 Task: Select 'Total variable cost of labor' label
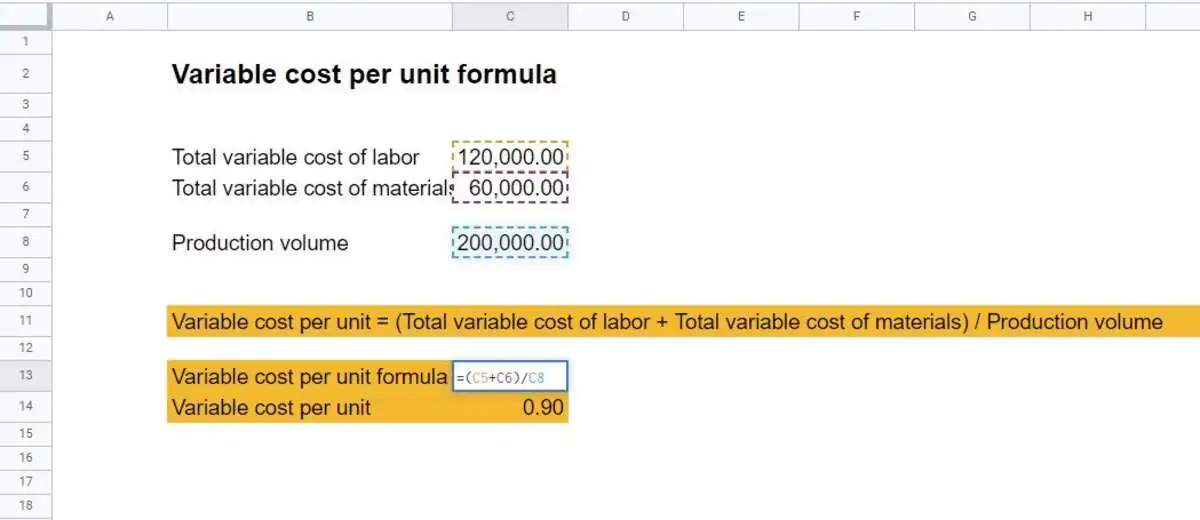(x=296, y=157)
